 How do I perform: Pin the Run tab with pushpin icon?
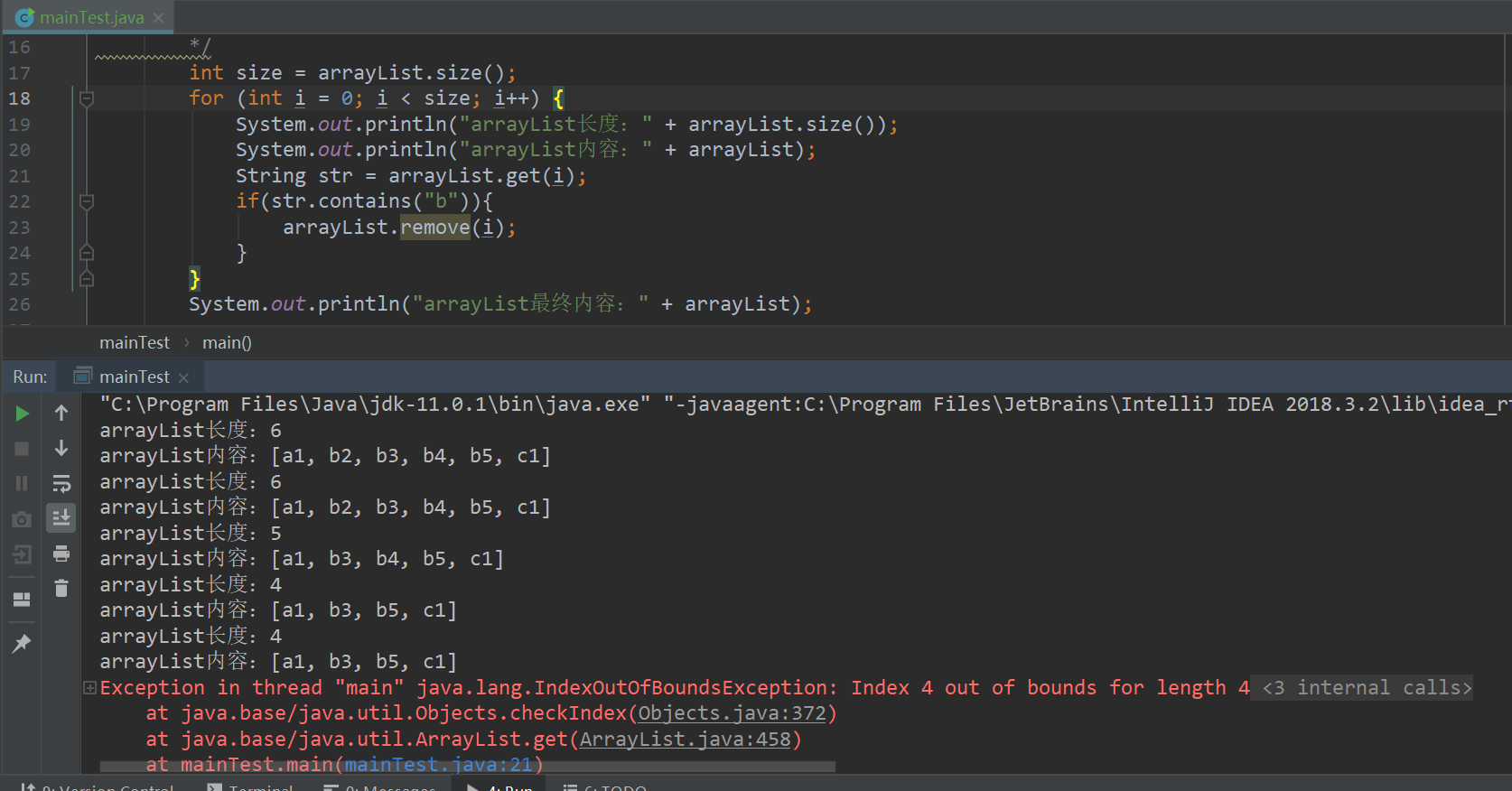tap(23, 643)
